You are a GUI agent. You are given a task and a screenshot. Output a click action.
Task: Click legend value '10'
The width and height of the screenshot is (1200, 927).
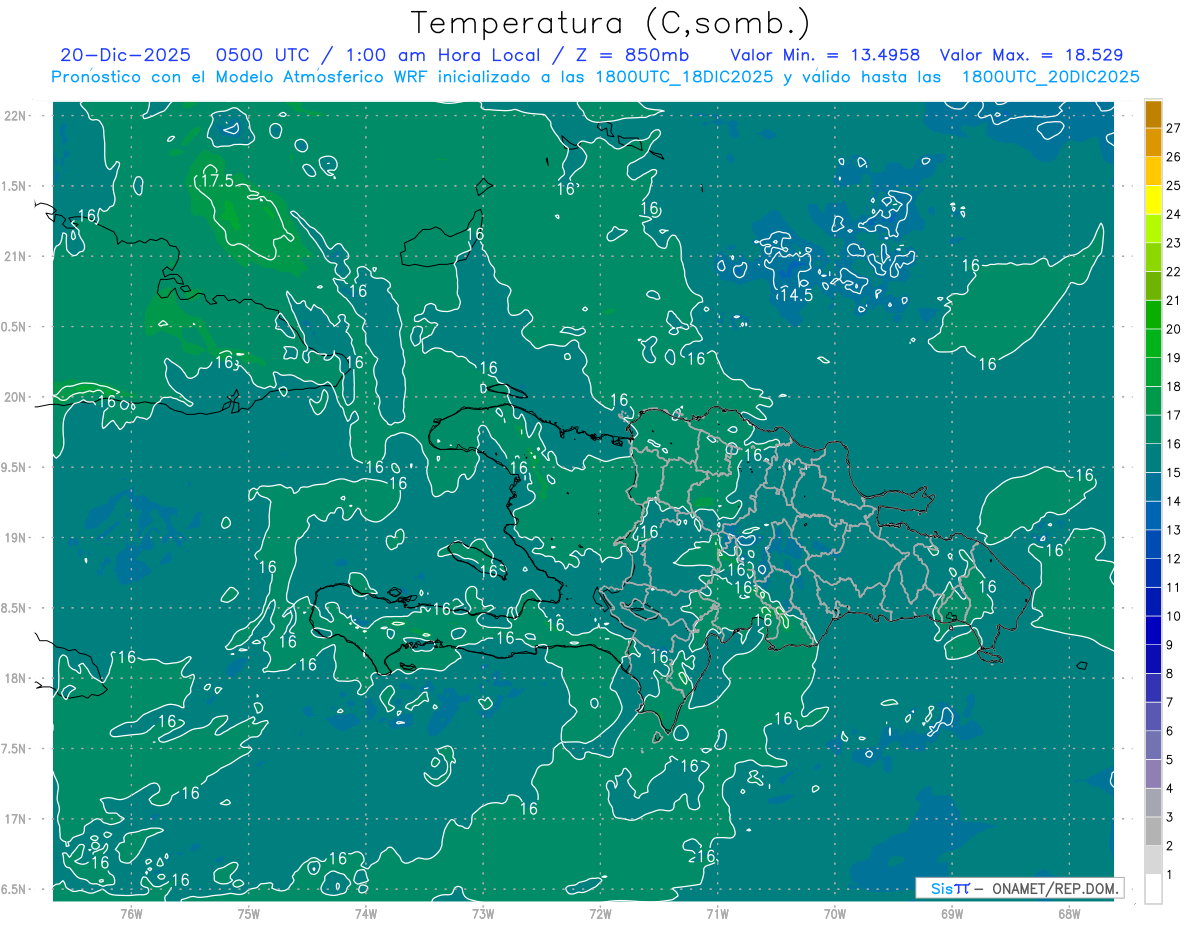[1173, 616]
